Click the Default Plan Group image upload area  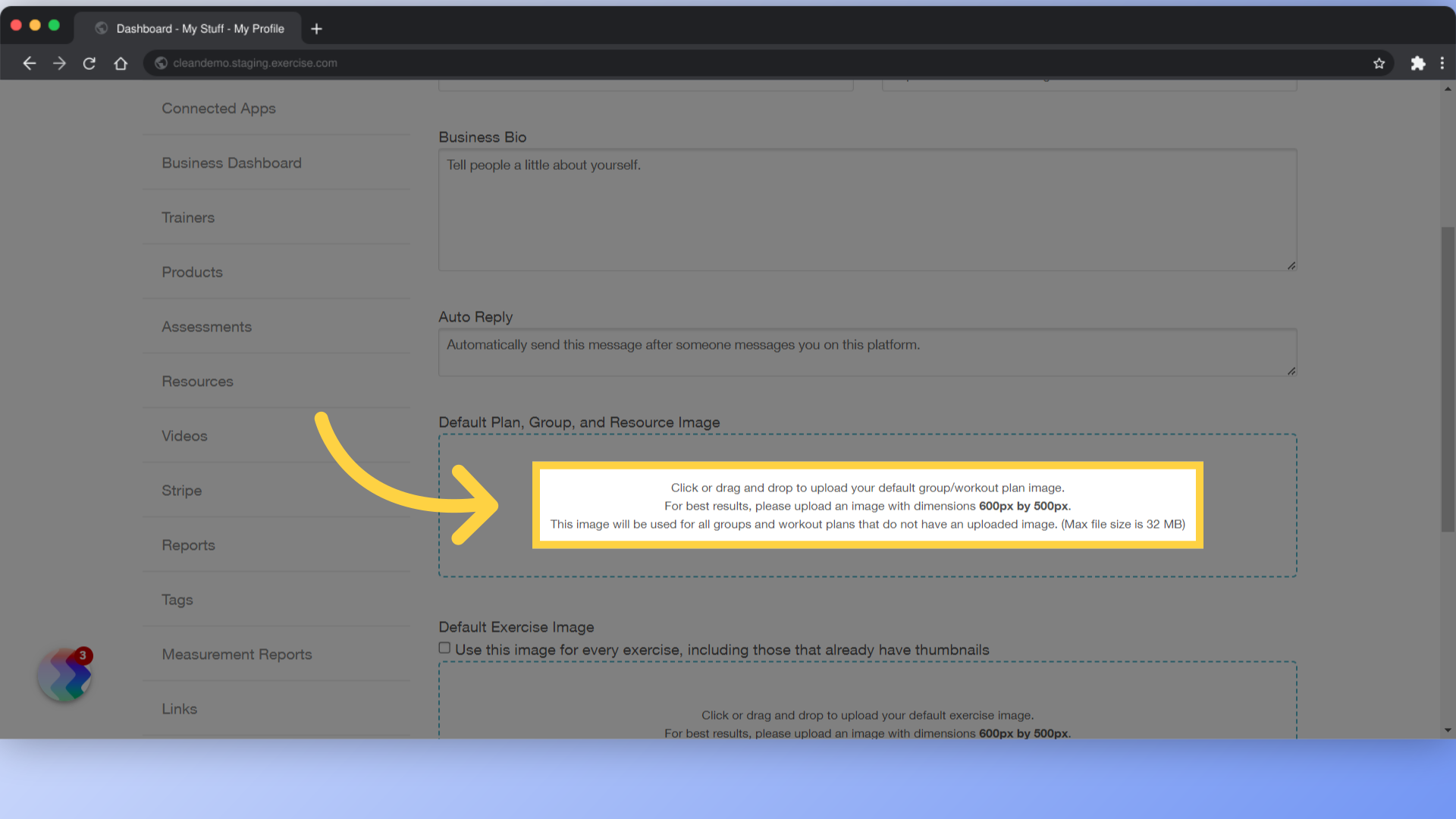tap(867, 505)
